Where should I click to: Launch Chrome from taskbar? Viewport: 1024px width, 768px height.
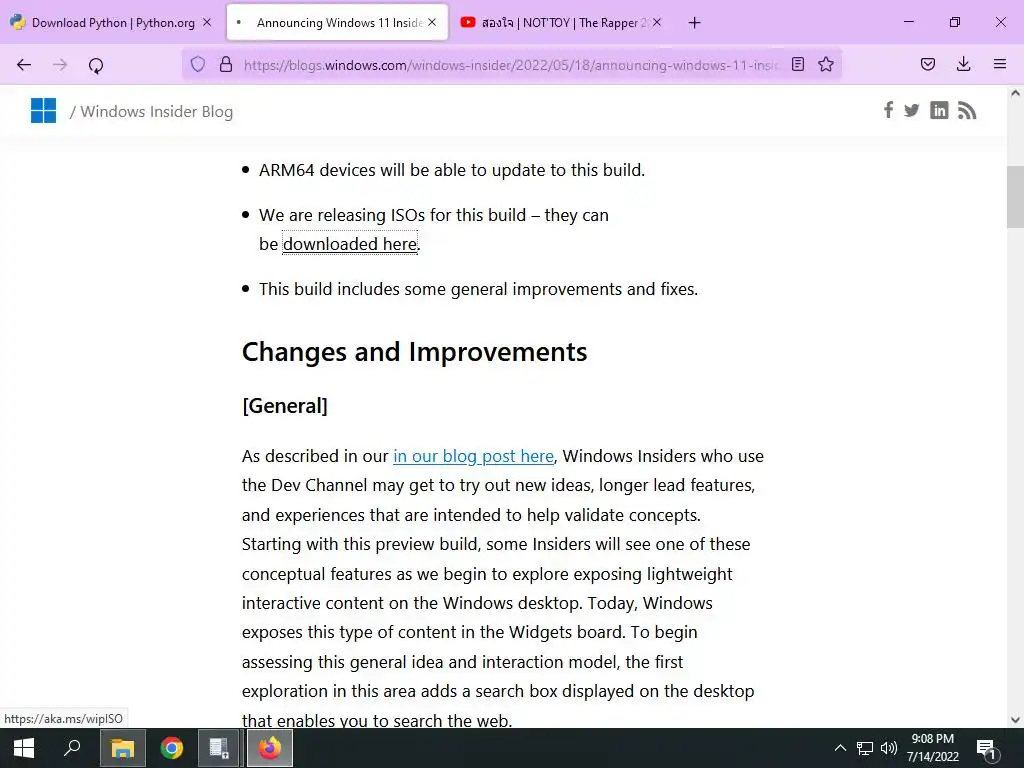point(172,748)
